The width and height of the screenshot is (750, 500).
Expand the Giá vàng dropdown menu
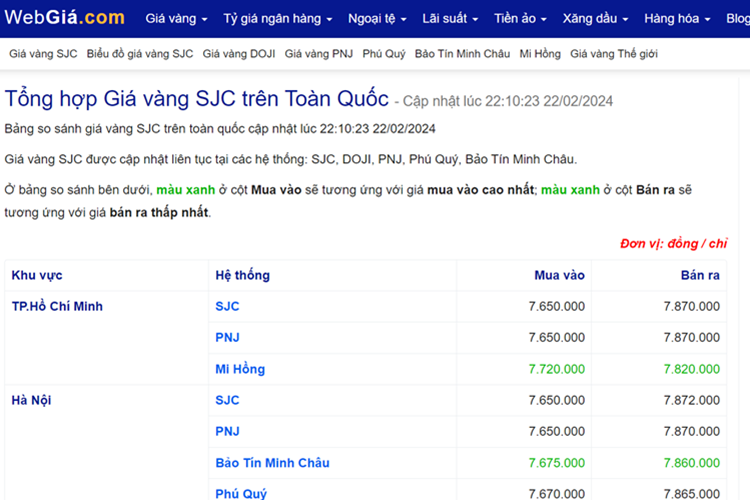(176, 19)
